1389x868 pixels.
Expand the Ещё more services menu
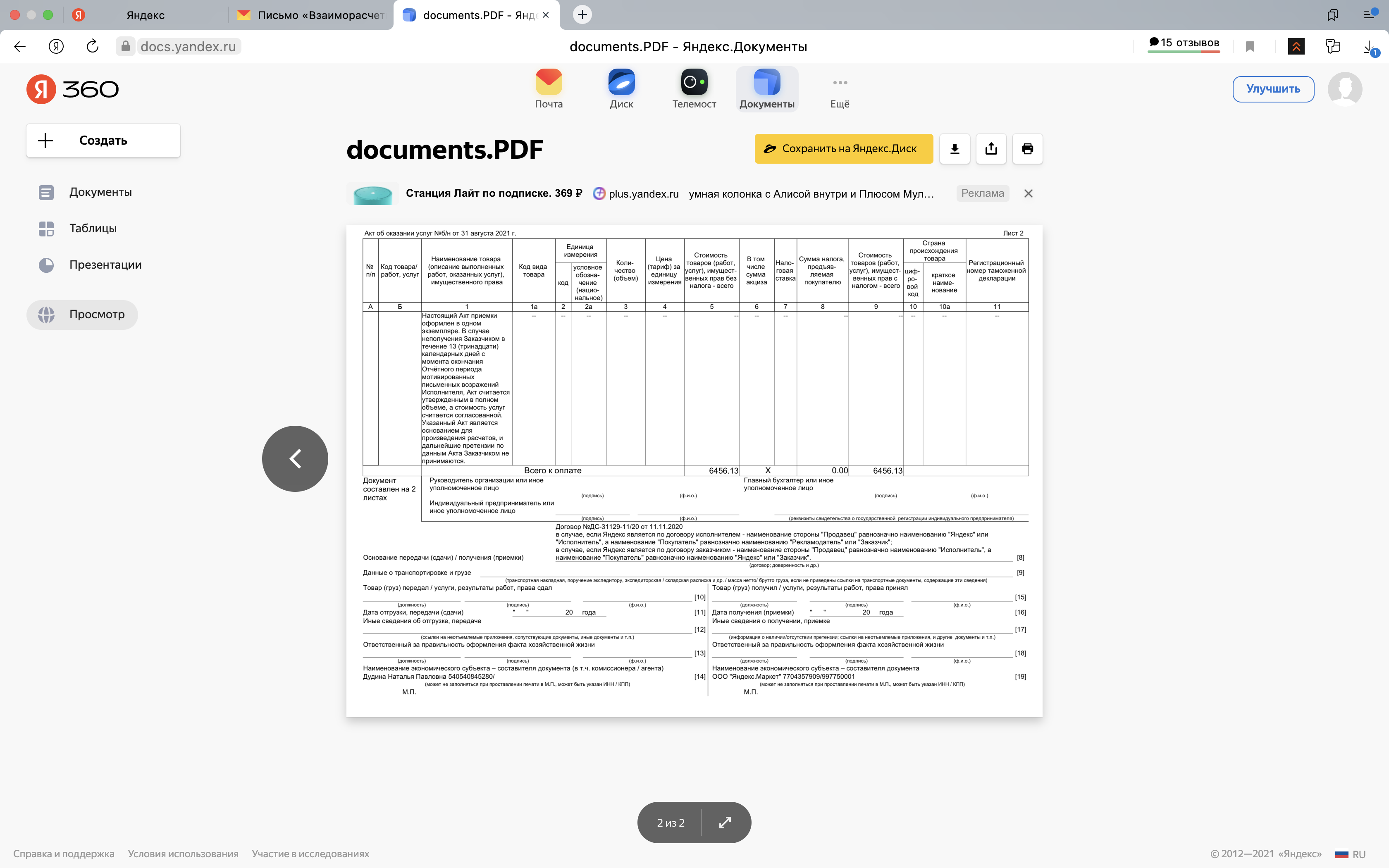pos(840,89)
